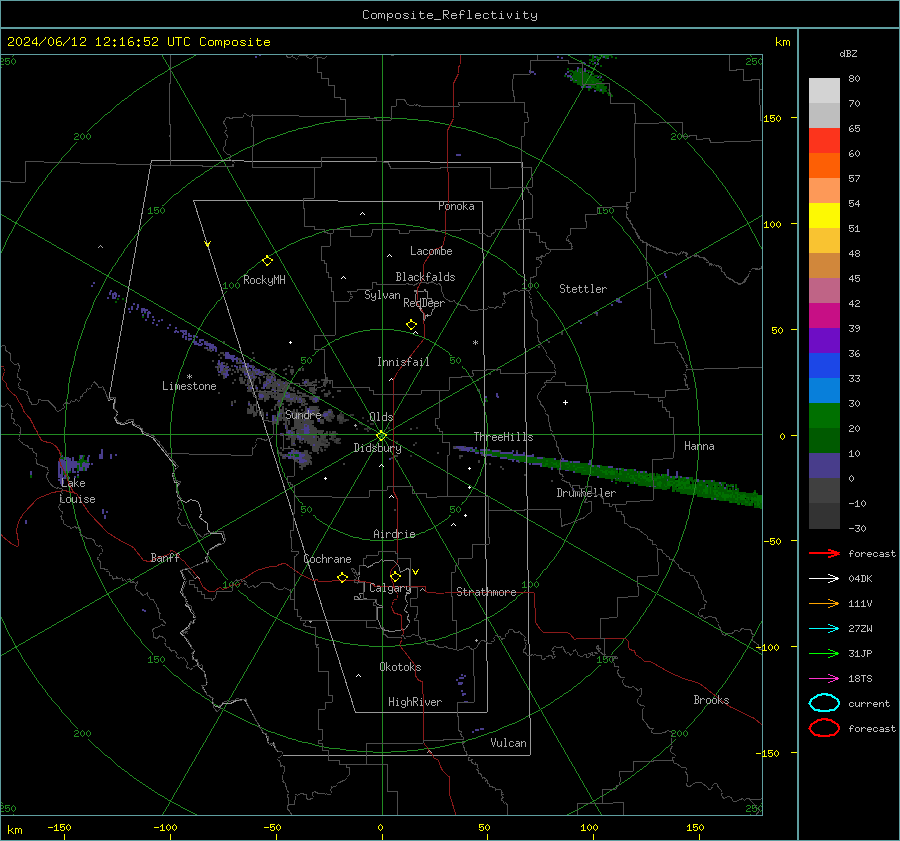Click the RockyMH label
The height and width of the screenshot is (841, 900).
click(264, 280)
